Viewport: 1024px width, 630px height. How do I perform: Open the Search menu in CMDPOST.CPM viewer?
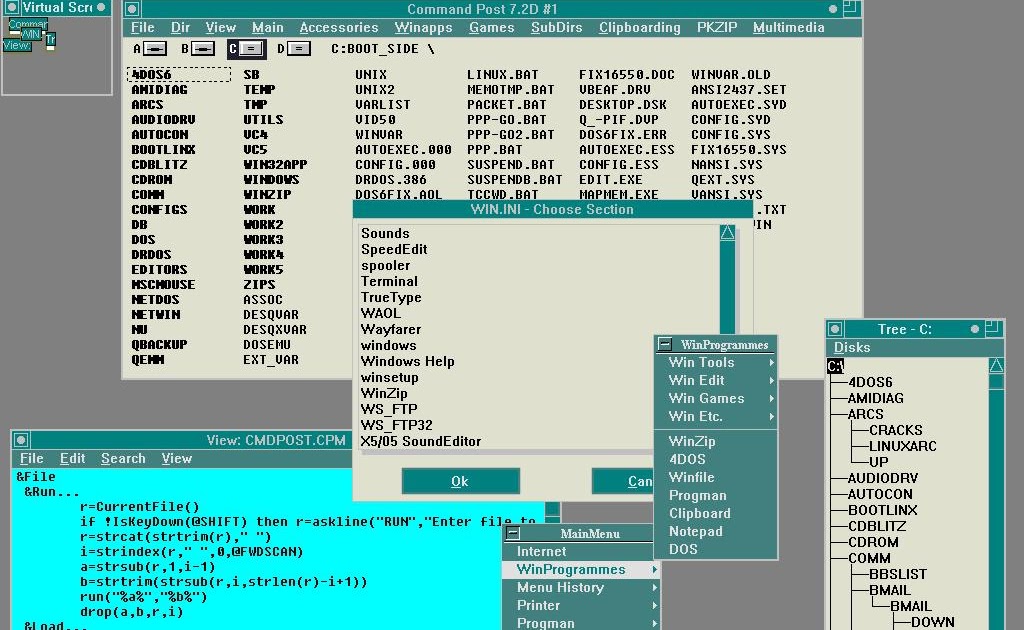(122, 458)
